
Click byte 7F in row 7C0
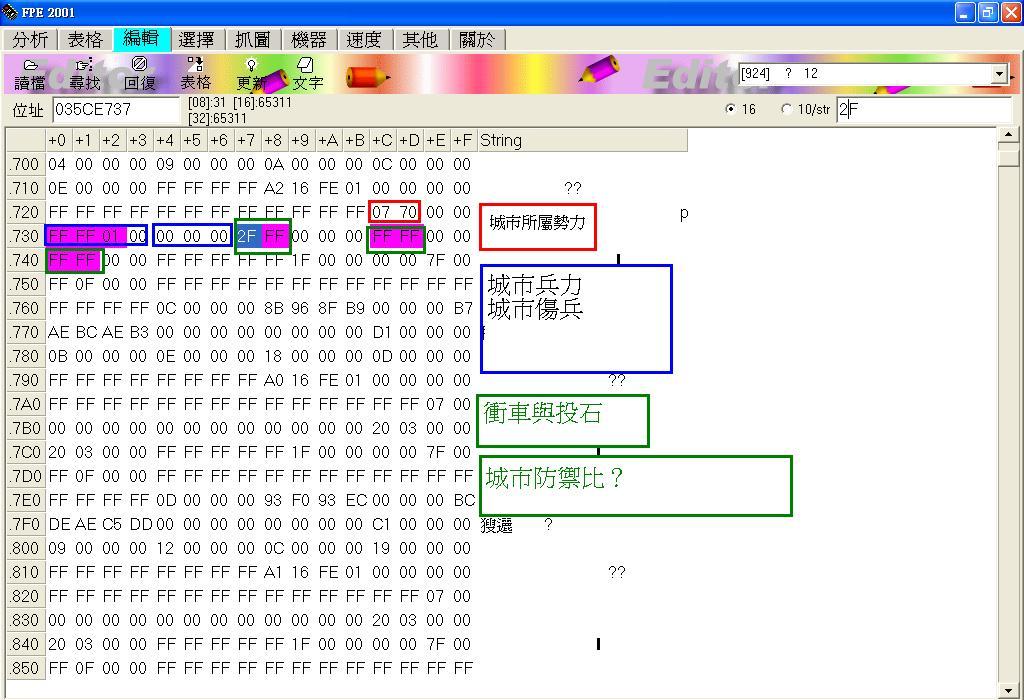[x=435, y=453]
